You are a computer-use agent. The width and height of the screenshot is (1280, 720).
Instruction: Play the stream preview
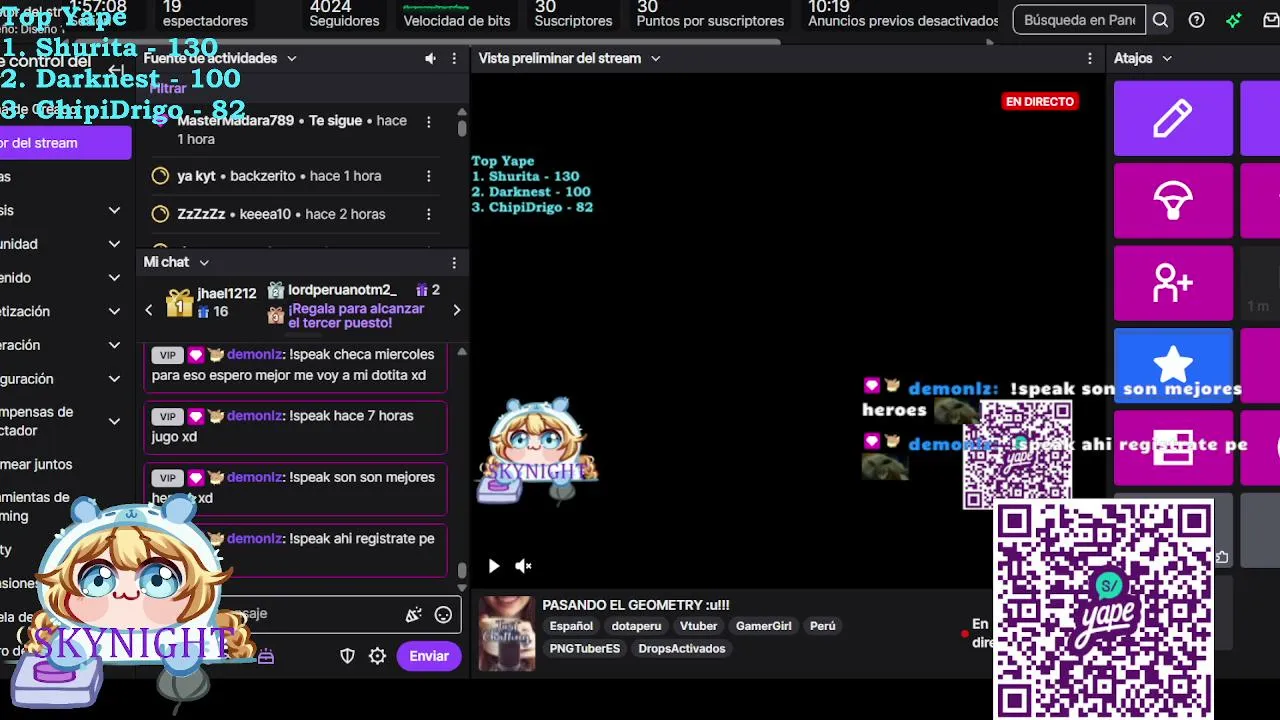click(x=494, y=566)
